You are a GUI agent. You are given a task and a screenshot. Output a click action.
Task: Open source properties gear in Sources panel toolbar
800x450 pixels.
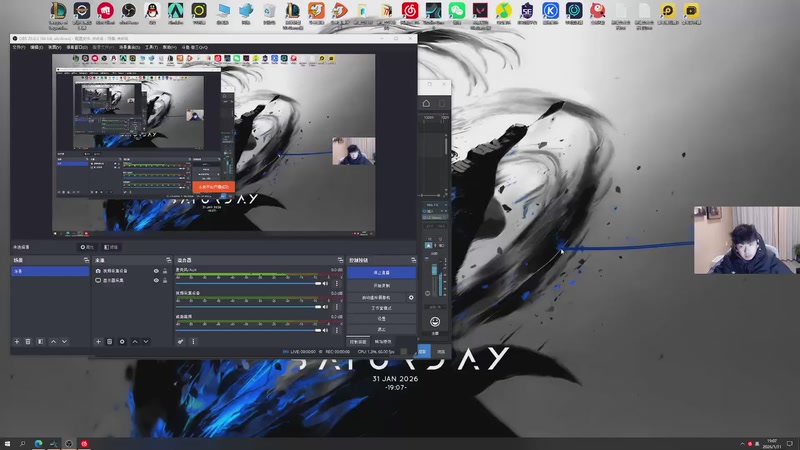pyautogui.click(x=122, y=341)
